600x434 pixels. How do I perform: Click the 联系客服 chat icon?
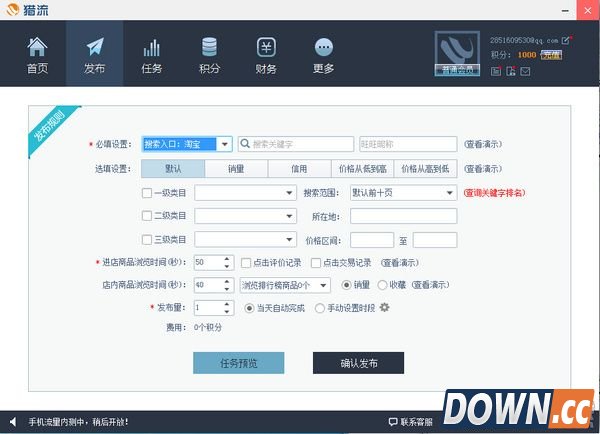[393, 422]
